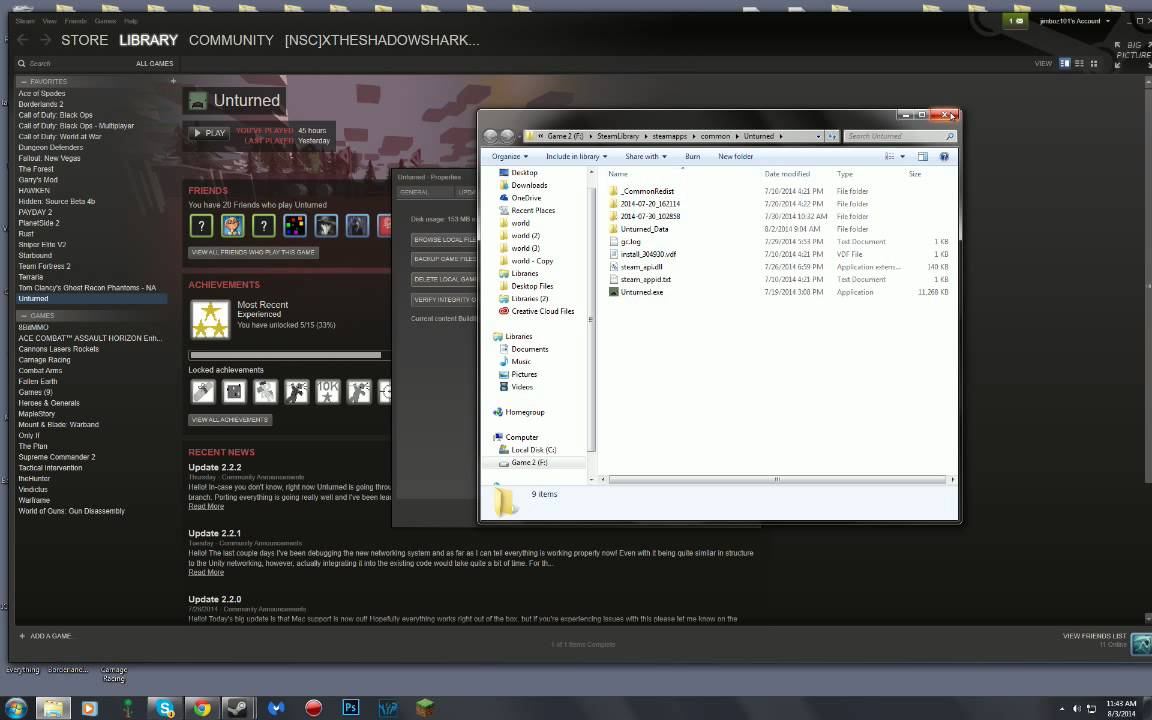Select Terraria in favorites list
The image size is (1152, 720).
31,278
